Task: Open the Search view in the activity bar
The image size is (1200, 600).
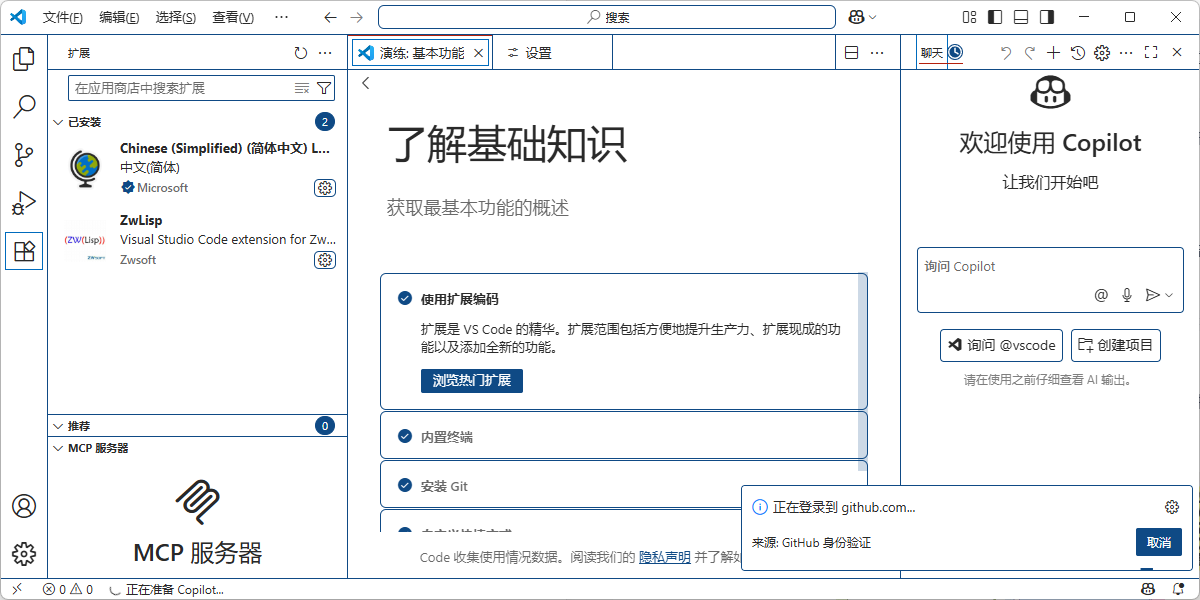Action: [24, 107]
